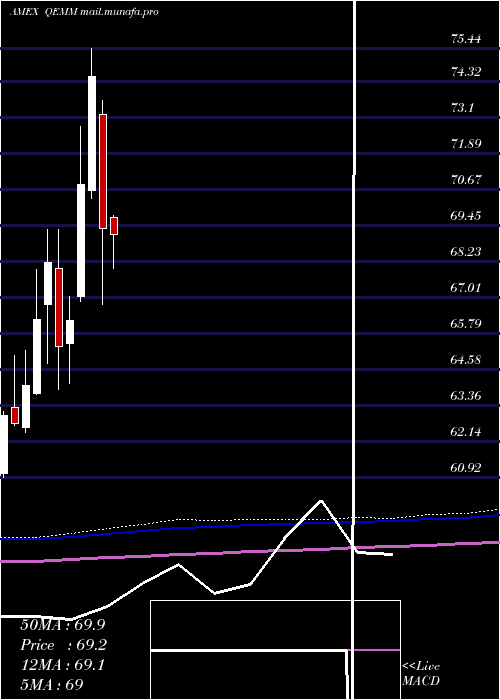
Task: Click the tallest white candlestick near 74.32
Action: (x=92, y=133)
